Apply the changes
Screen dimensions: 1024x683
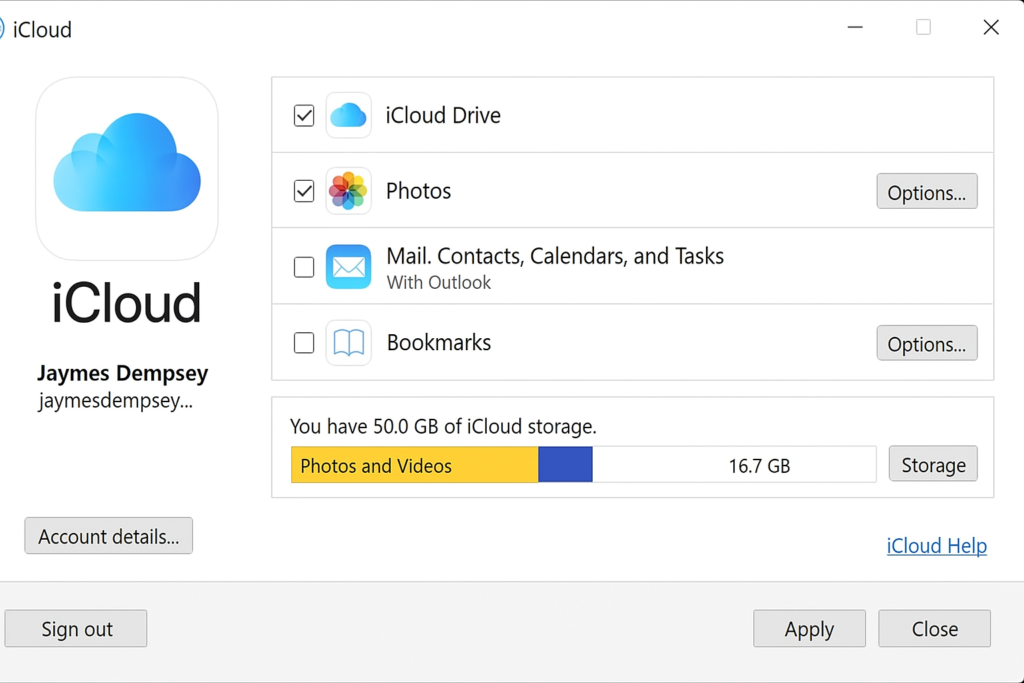tap(809, 629)
